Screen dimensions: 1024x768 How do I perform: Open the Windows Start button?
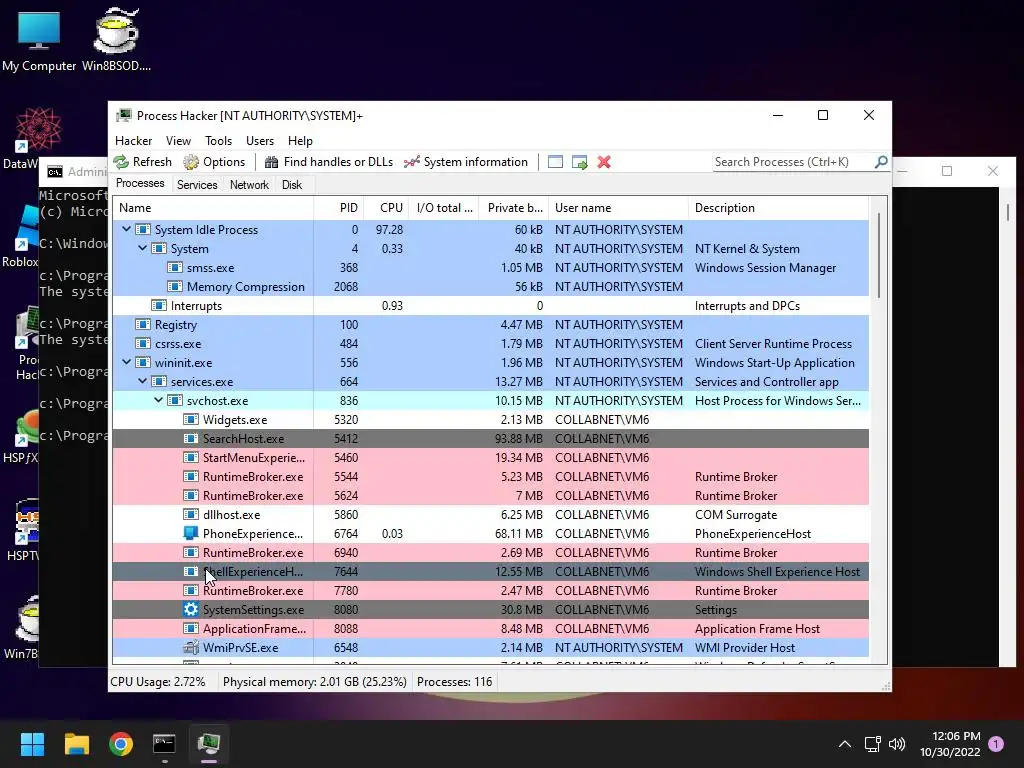click(32, 744)
